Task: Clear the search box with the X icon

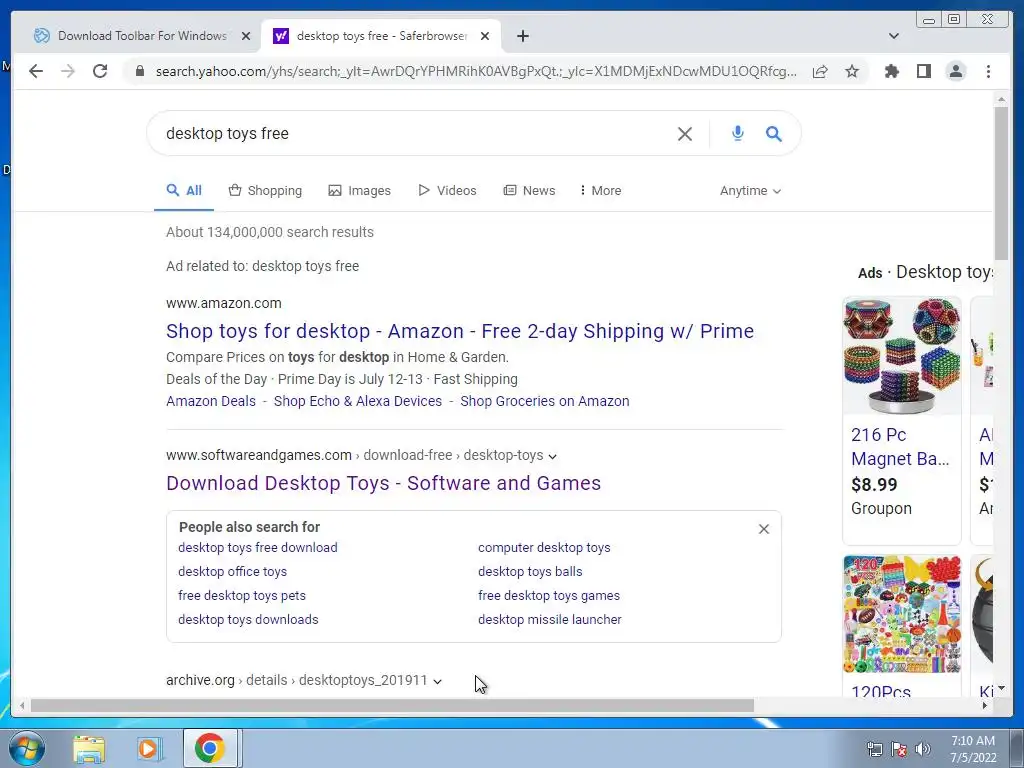Action: 684,134
